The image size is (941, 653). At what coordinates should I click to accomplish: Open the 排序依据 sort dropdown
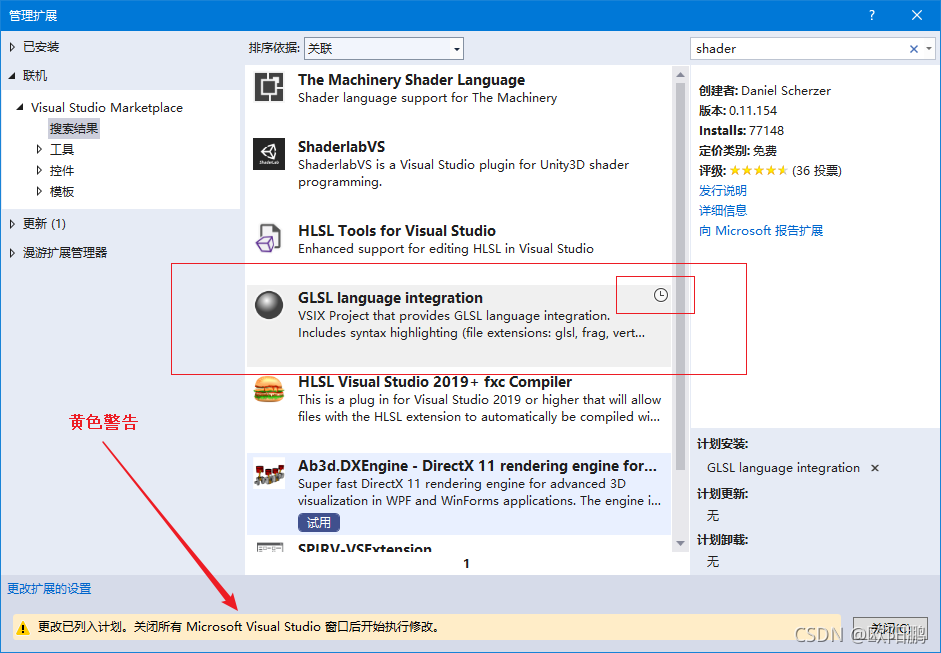[x=383, y=49]
